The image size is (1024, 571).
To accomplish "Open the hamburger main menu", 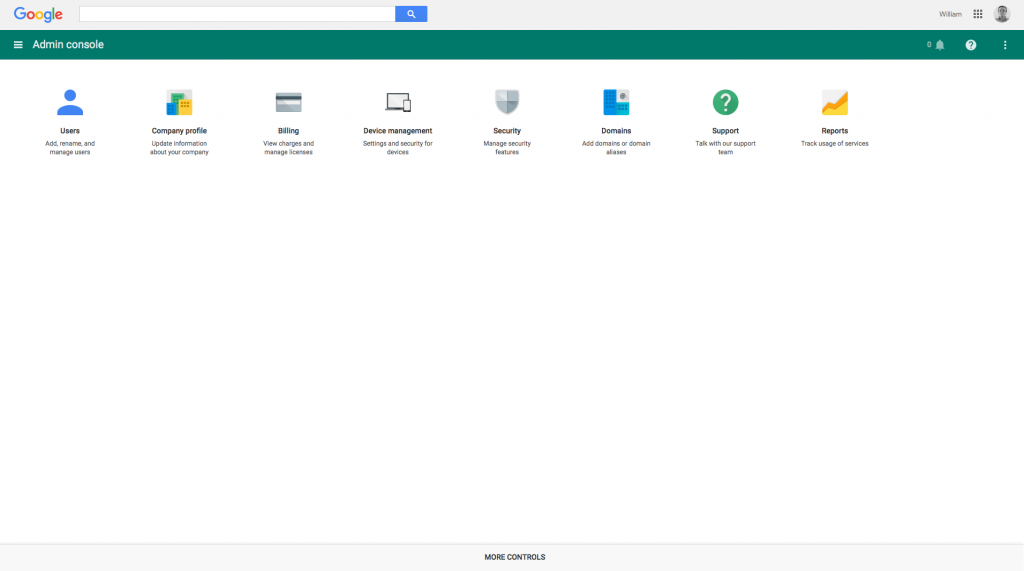I will pos(18,45).
